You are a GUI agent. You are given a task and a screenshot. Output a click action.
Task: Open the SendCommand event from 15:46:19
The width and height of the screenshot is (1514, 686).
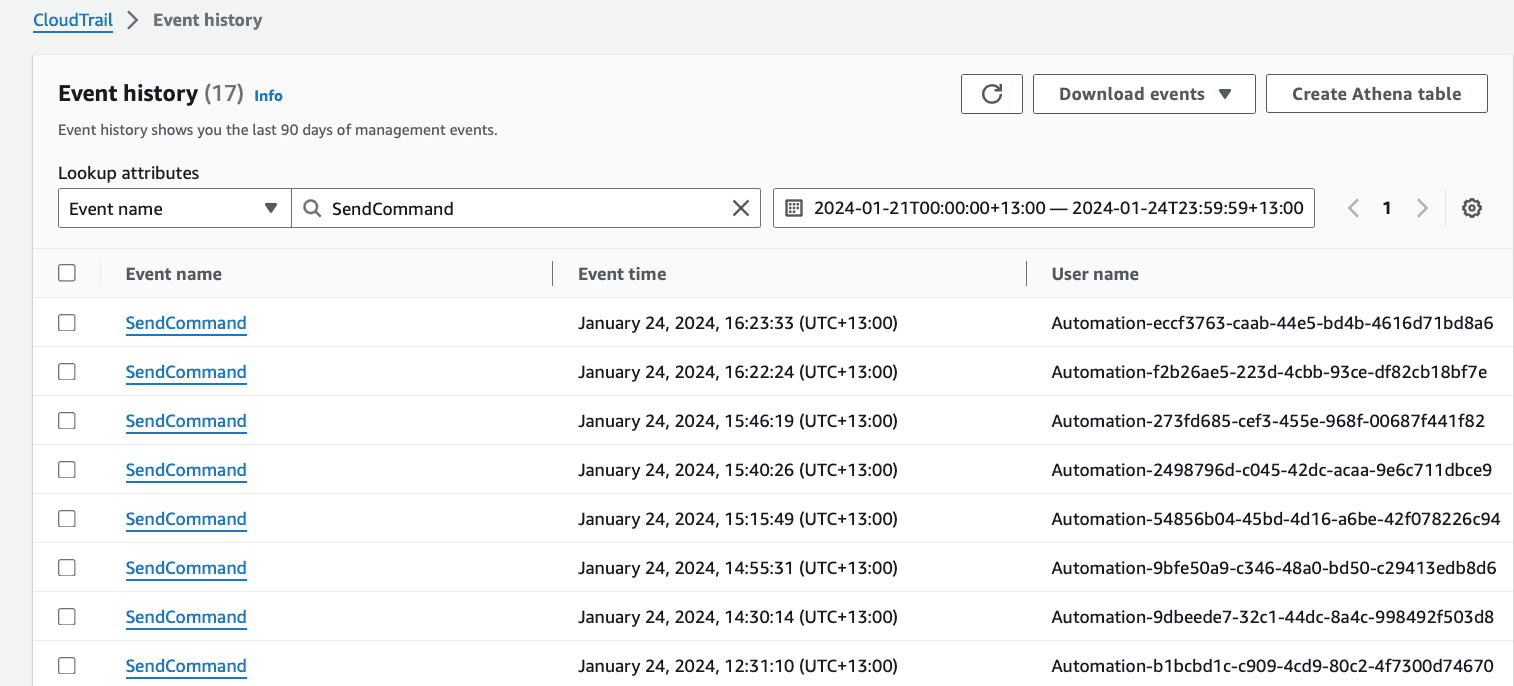tap(186, 421)
